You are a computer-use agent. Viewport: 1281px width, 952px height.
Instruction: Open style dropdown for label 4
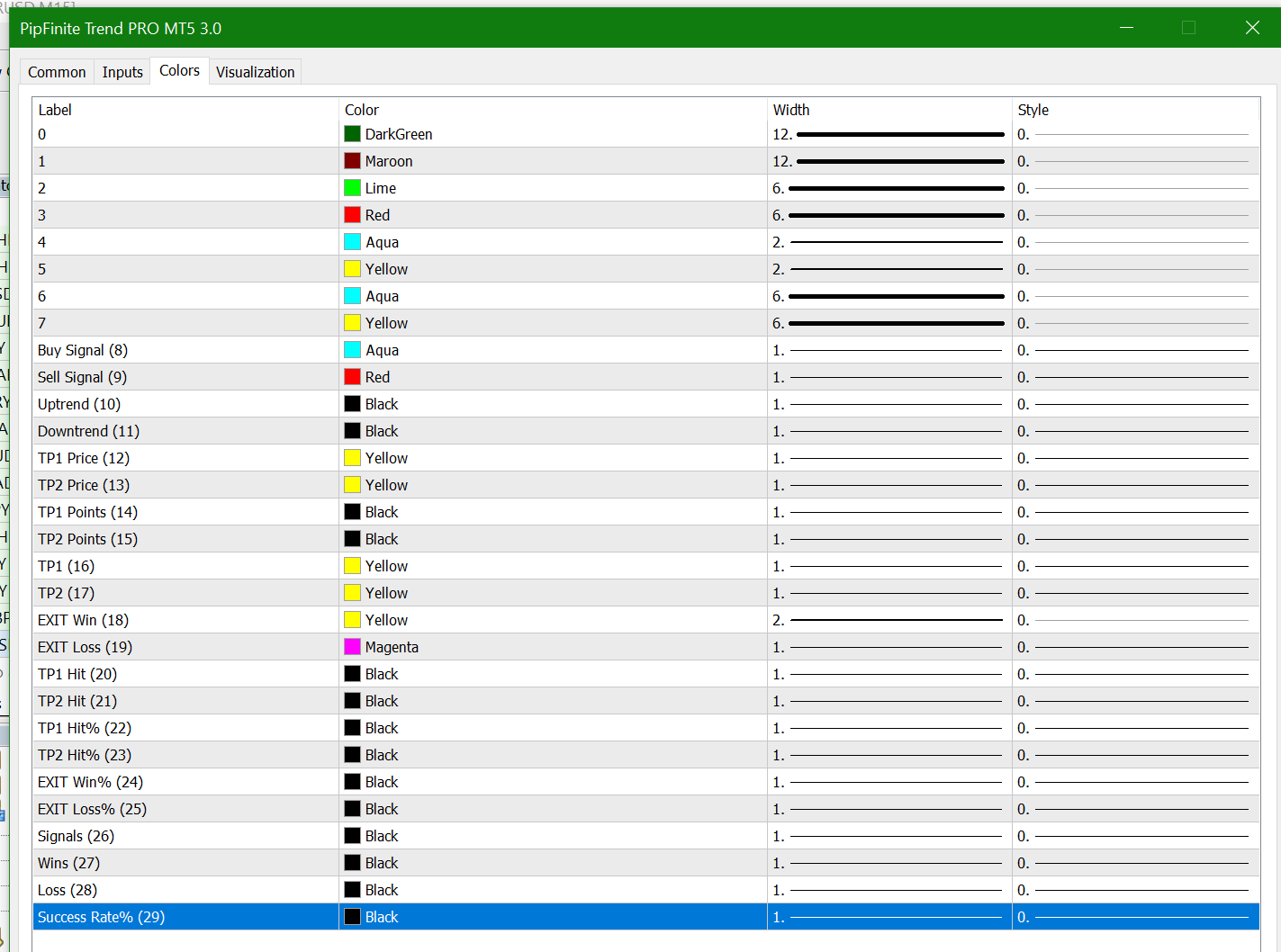click(1135, 242)
